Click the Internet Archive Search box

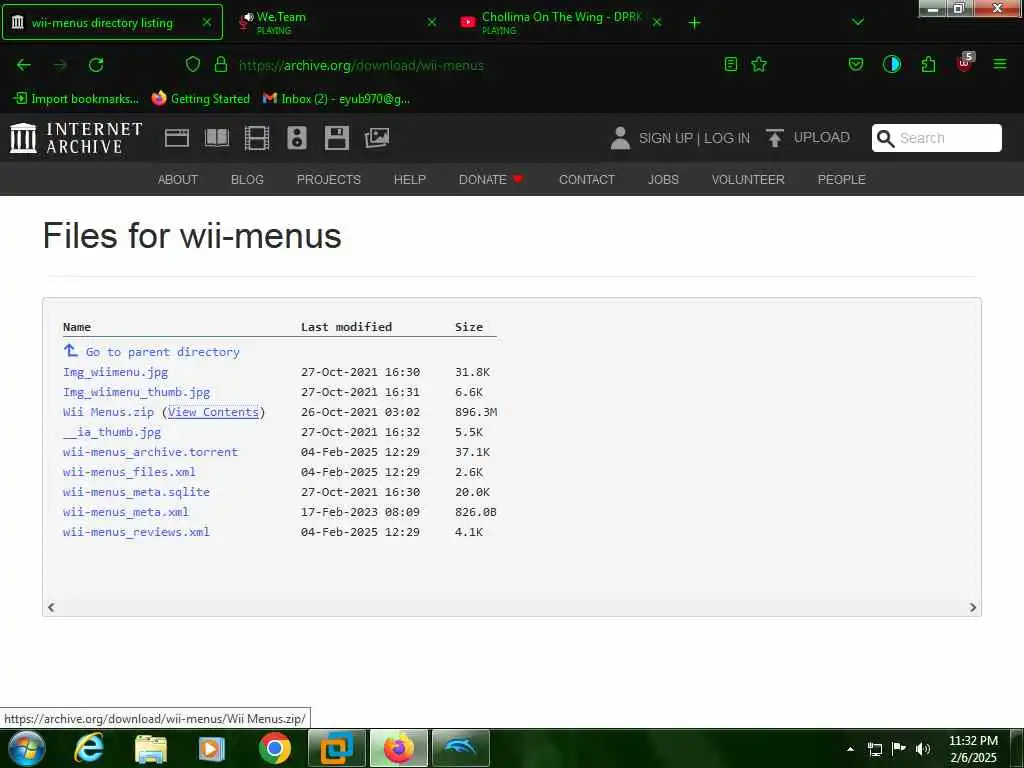click(936, 138)
